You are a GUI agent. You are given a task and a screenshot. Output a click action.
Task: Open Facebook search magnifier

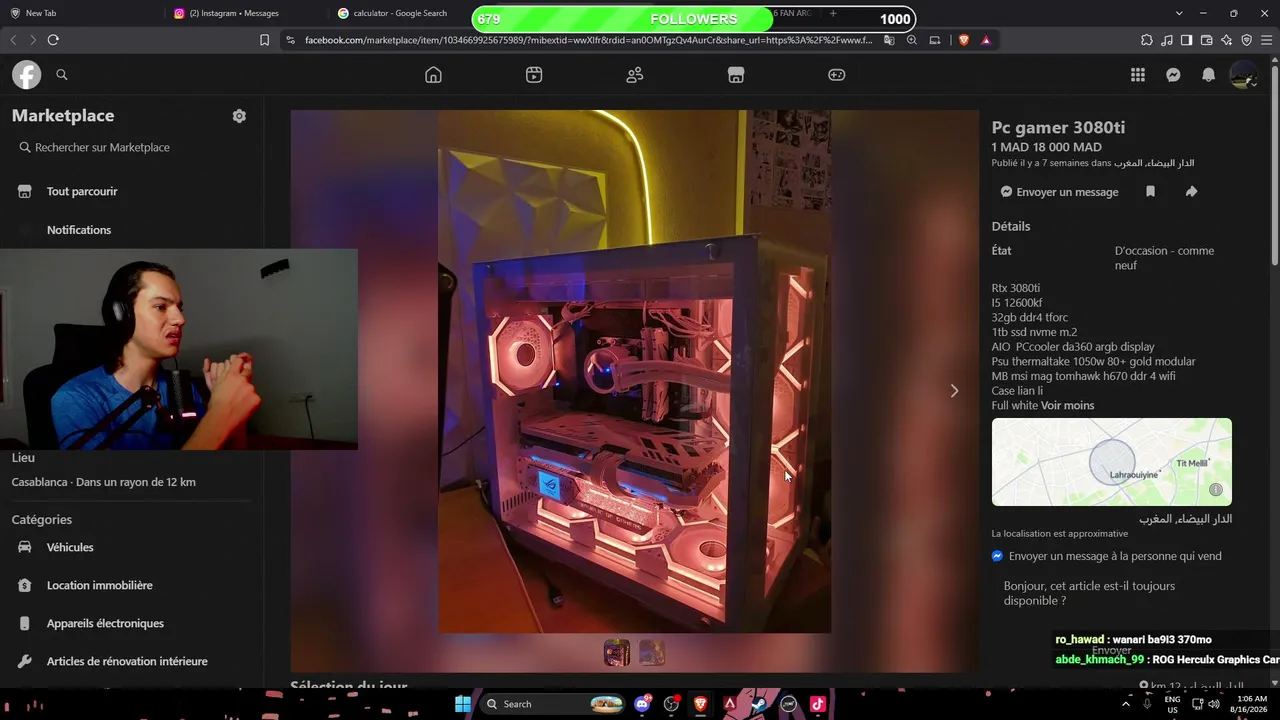[x=62, y=75]
